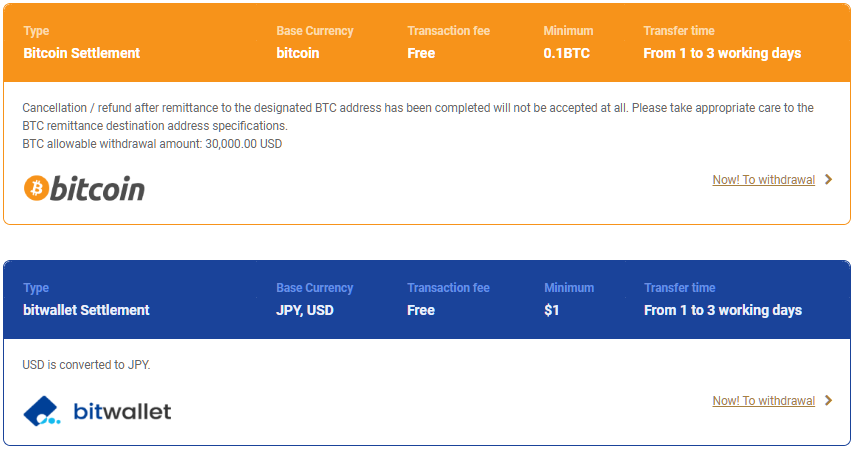Click the 'USD is converted to JPY' note
Screen dimensions: 855x450
coord(86,365)
